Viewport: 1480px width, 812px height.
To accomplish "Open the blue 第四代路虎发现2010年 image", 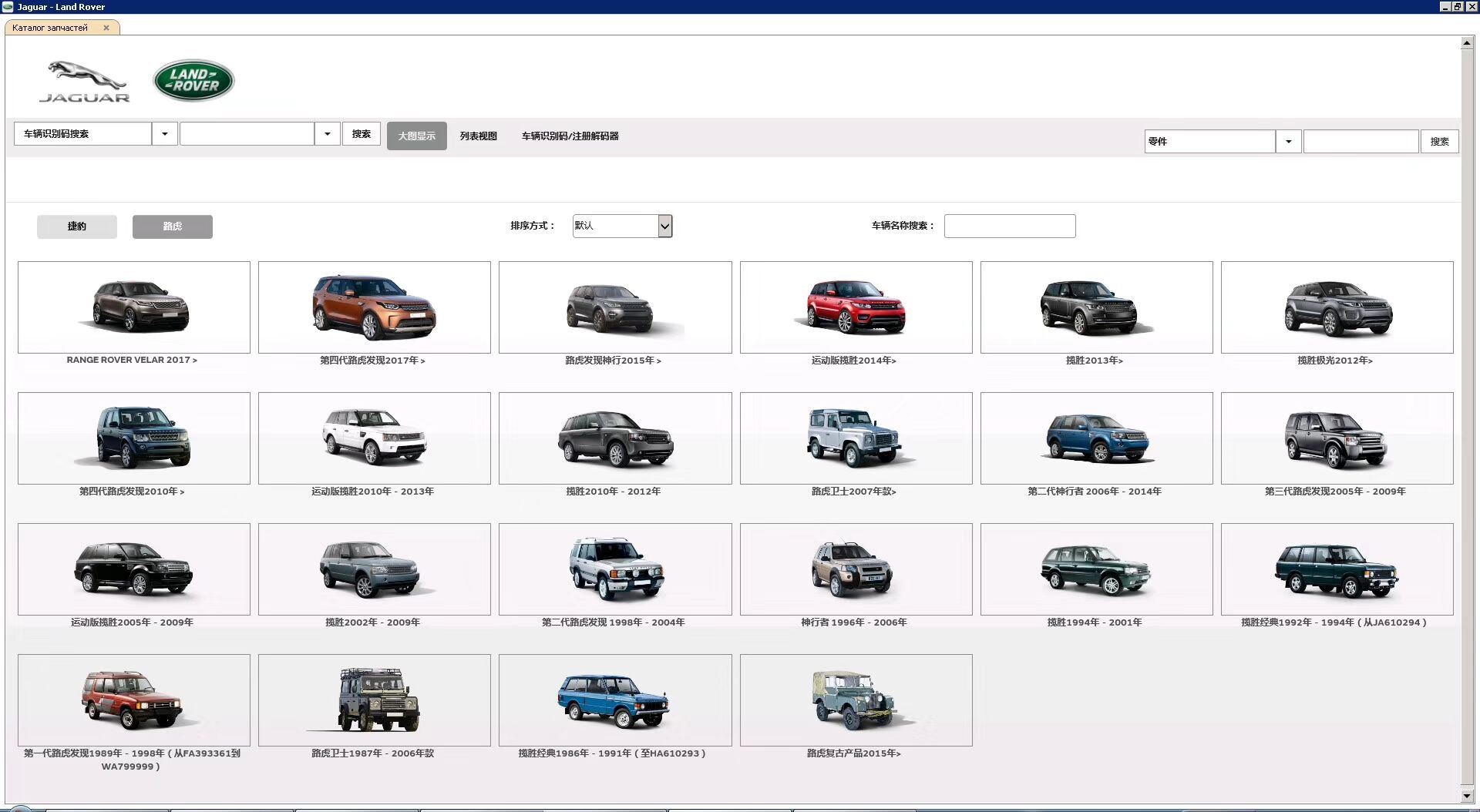I will coord(134,438).
